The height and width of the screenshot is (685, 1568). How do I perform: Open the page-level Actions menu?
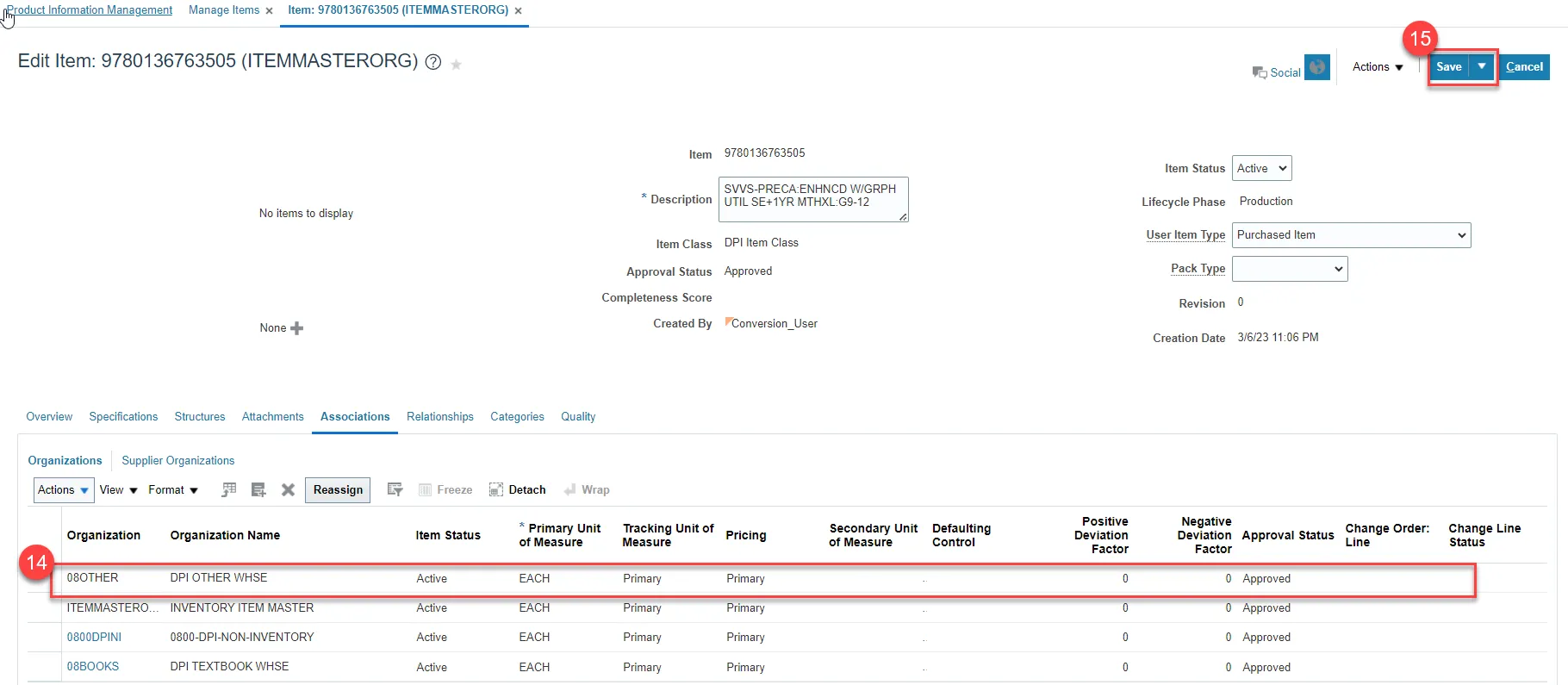click(x=1378, y=67)
